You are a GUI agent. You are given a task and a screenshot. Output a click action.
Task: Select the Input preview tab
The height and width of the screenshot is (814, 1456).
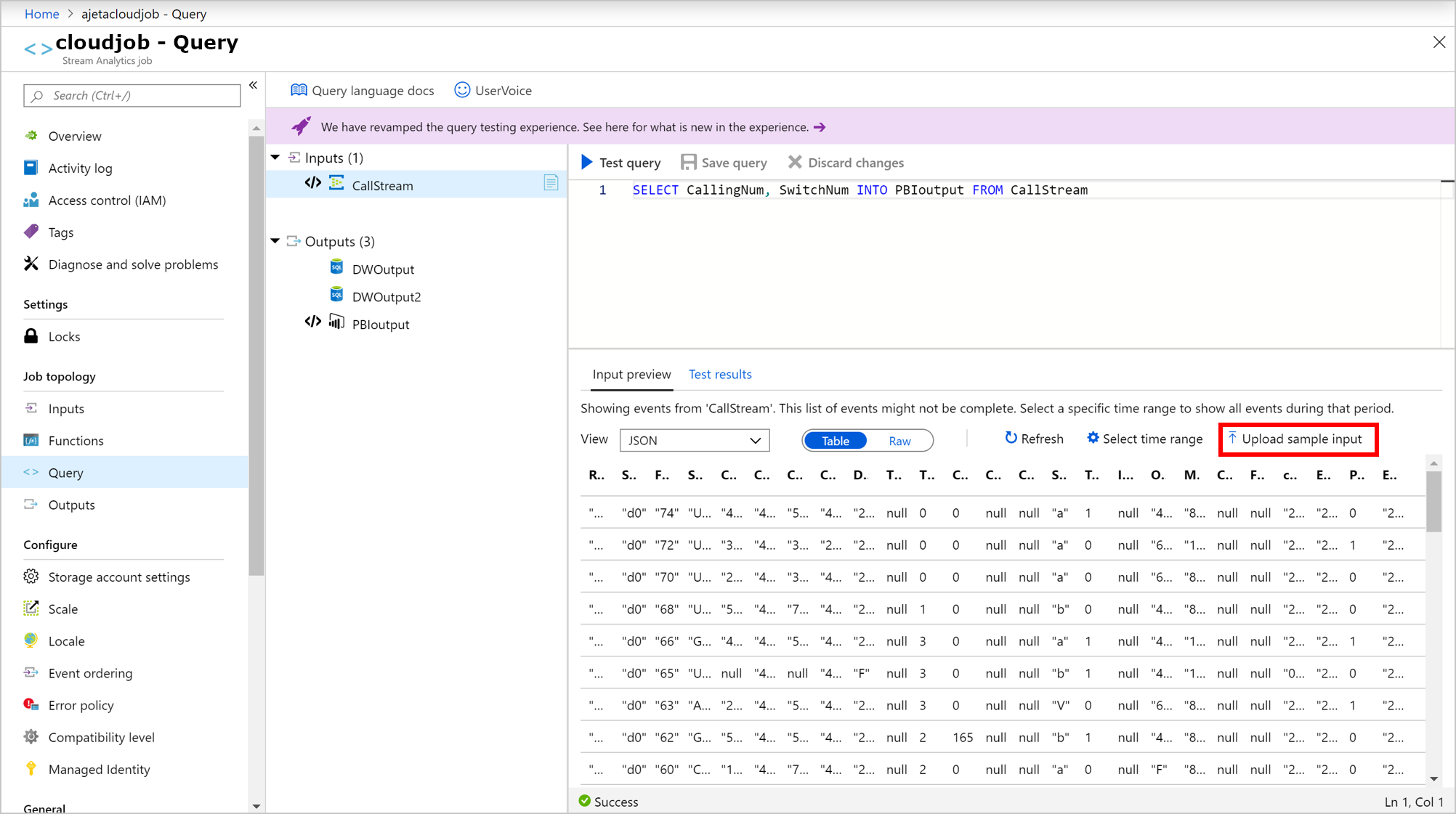tap(631, 374)
